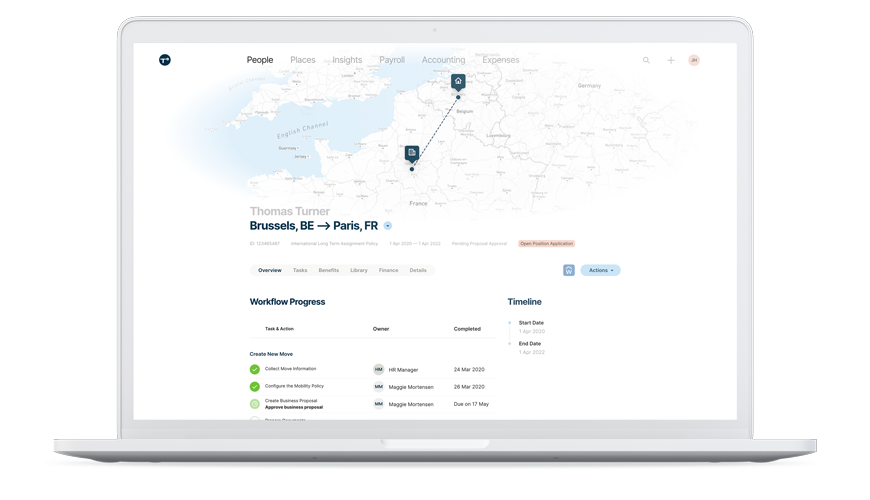Viewport: 870px width, 500px height.
Task: Click the Completed column header
Action: tap(467, 329)
